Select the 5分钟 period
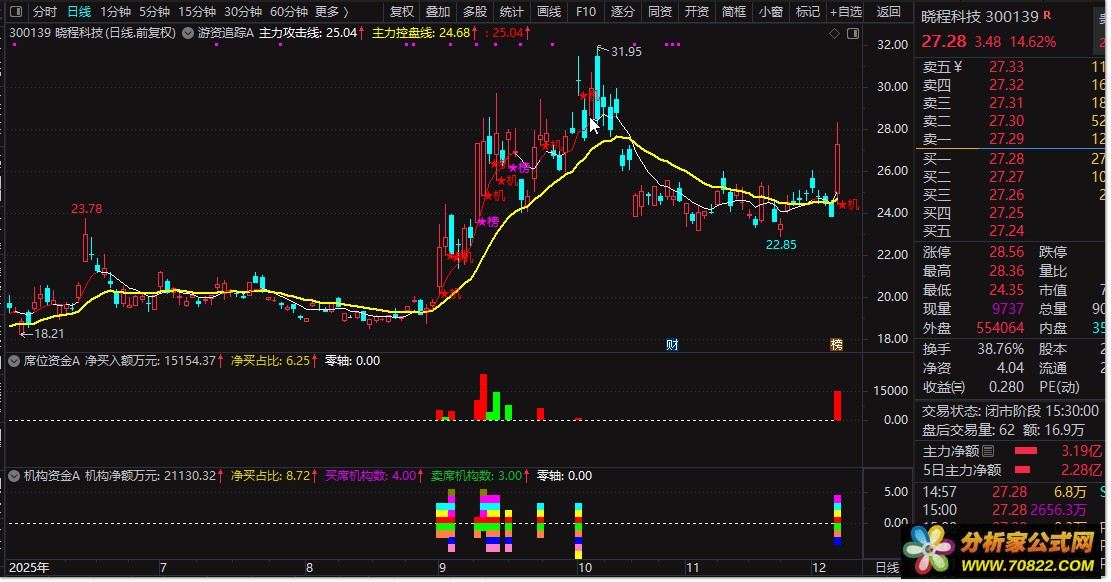The height and width of the screenshot is (582, 1111). click(154, 11)
